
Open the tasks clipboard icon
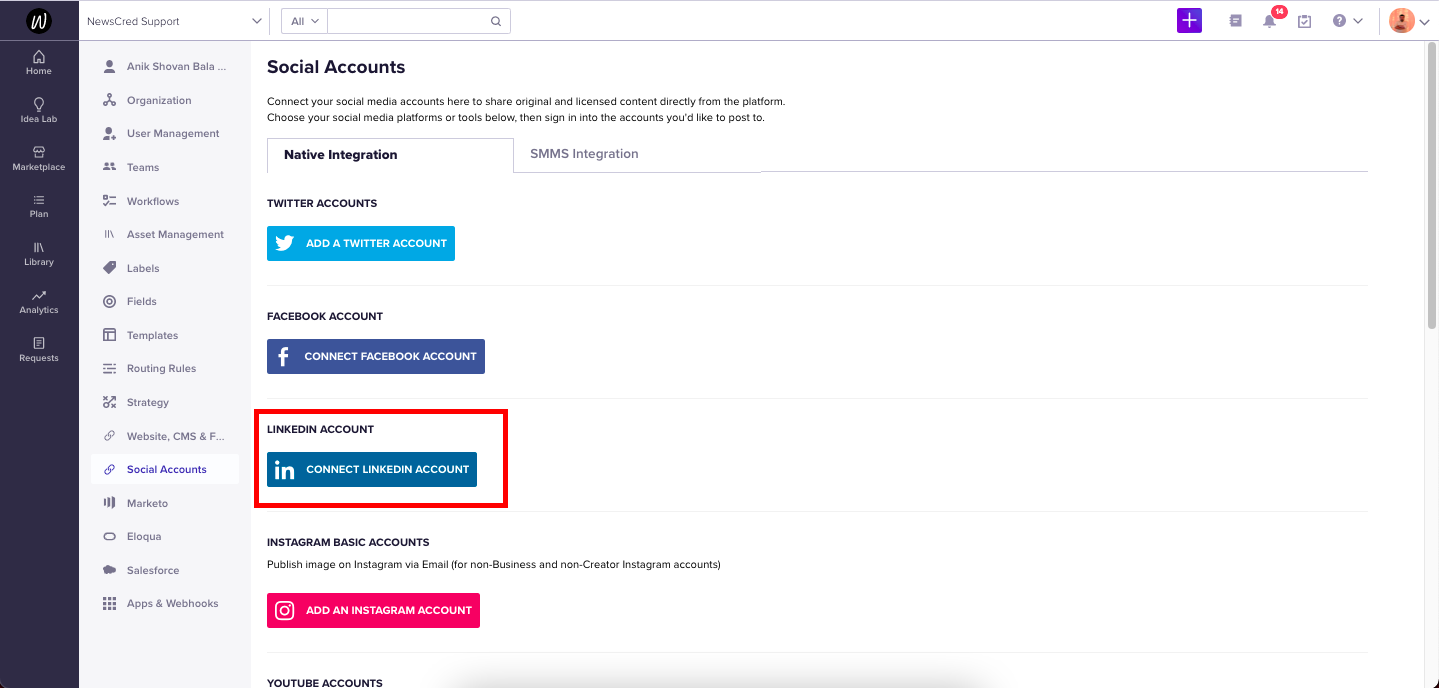pos(1304,21)
